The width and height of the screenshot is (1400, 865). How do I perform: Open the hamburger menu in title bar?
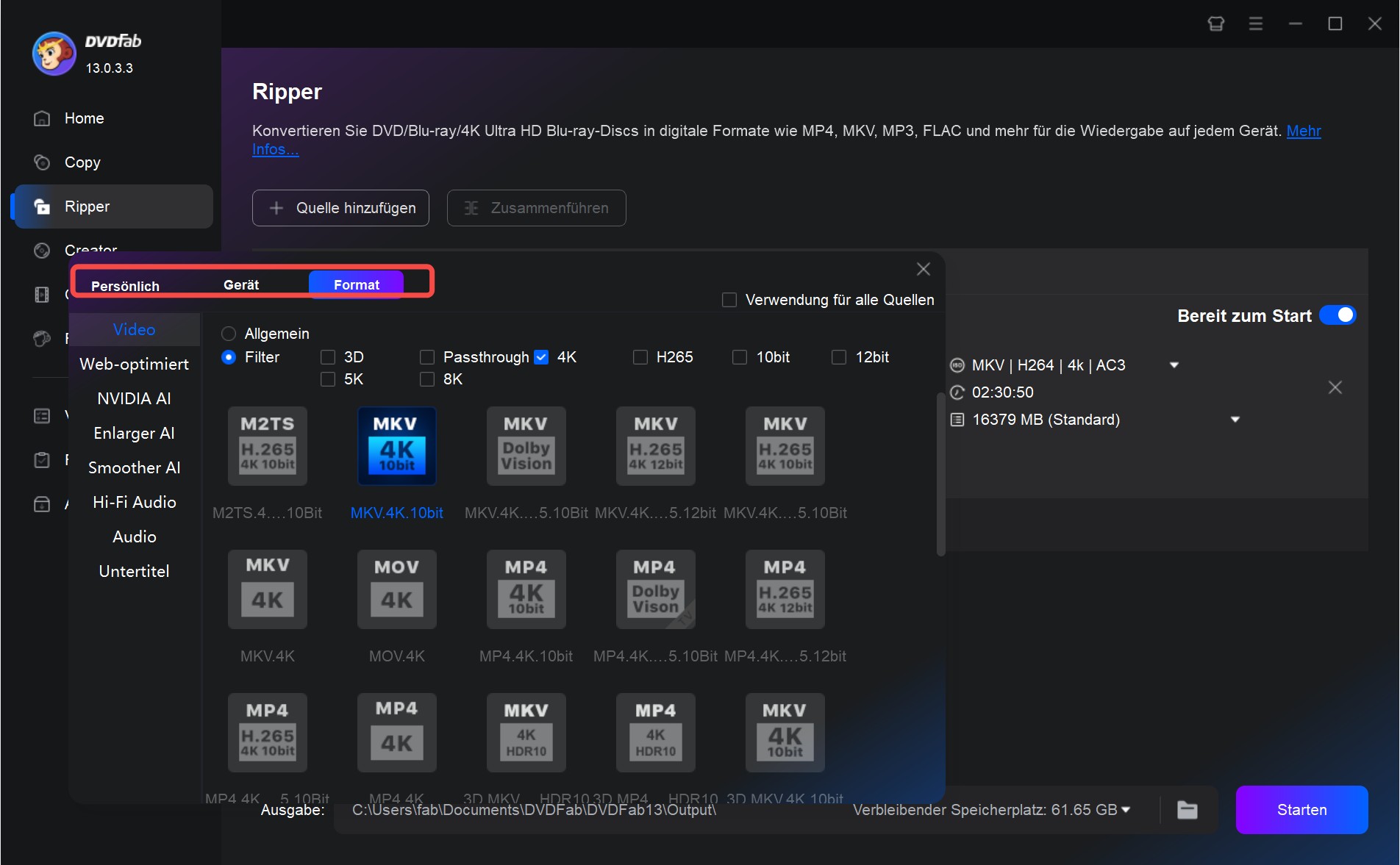[x=1256, y=24]
